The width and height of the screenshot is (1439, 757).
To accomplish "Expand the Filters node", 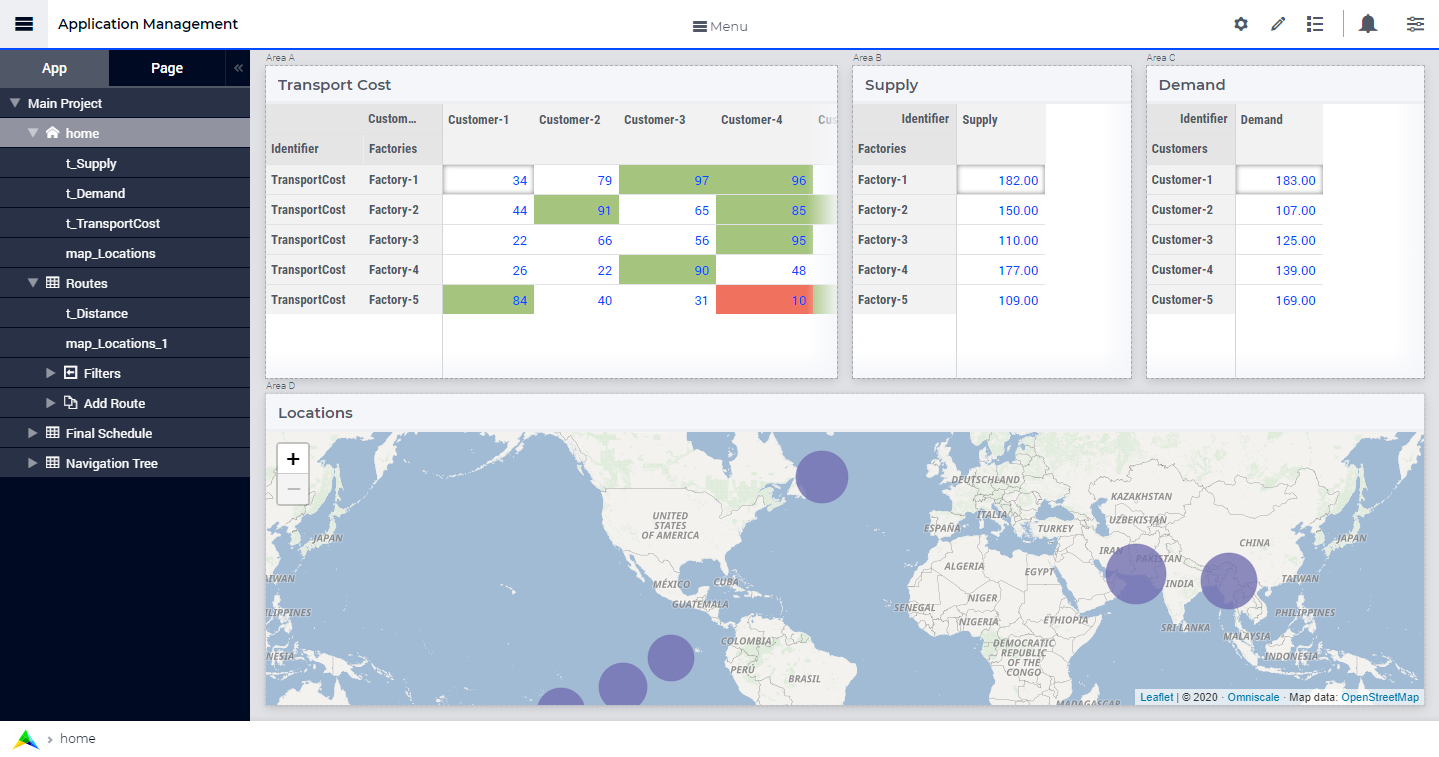I will pyautogui.click(x=51, y=373).
